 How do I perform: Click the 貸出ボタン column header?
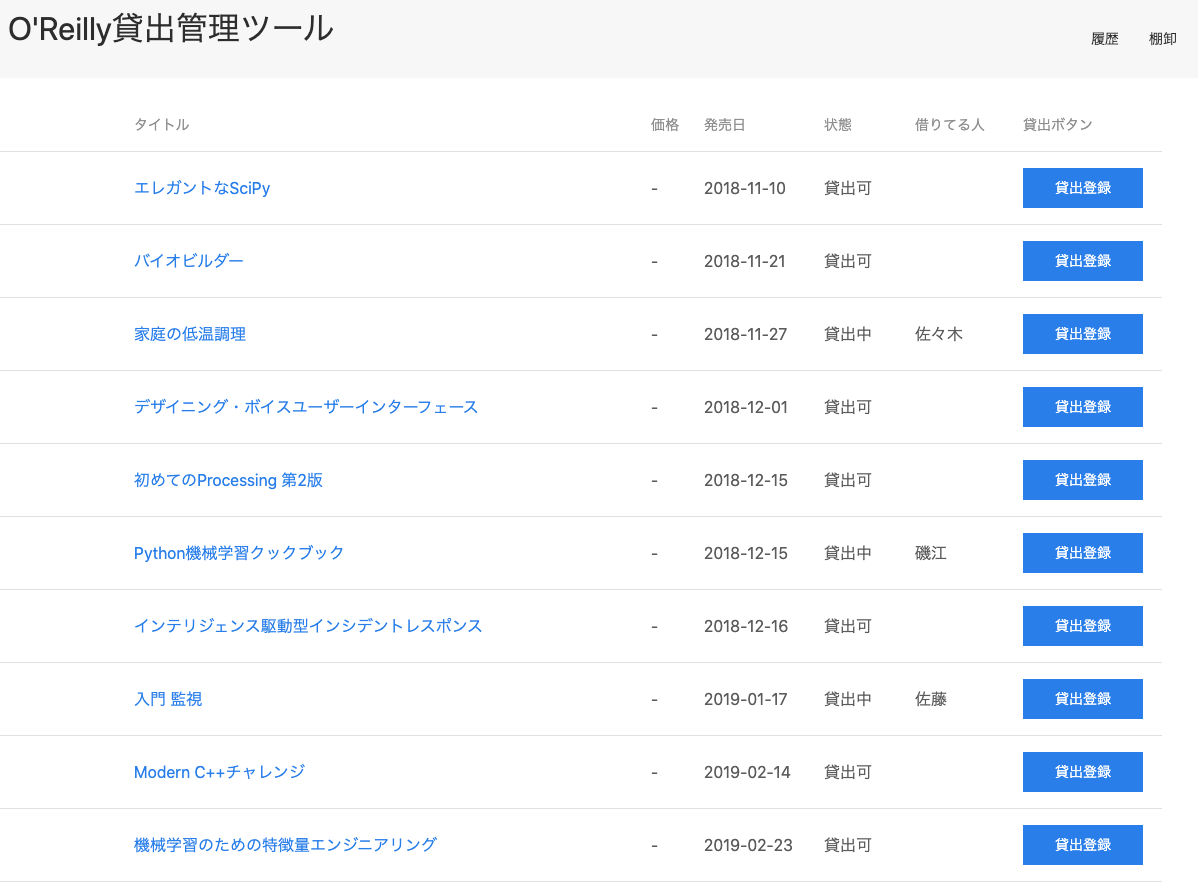[1058, 125]
